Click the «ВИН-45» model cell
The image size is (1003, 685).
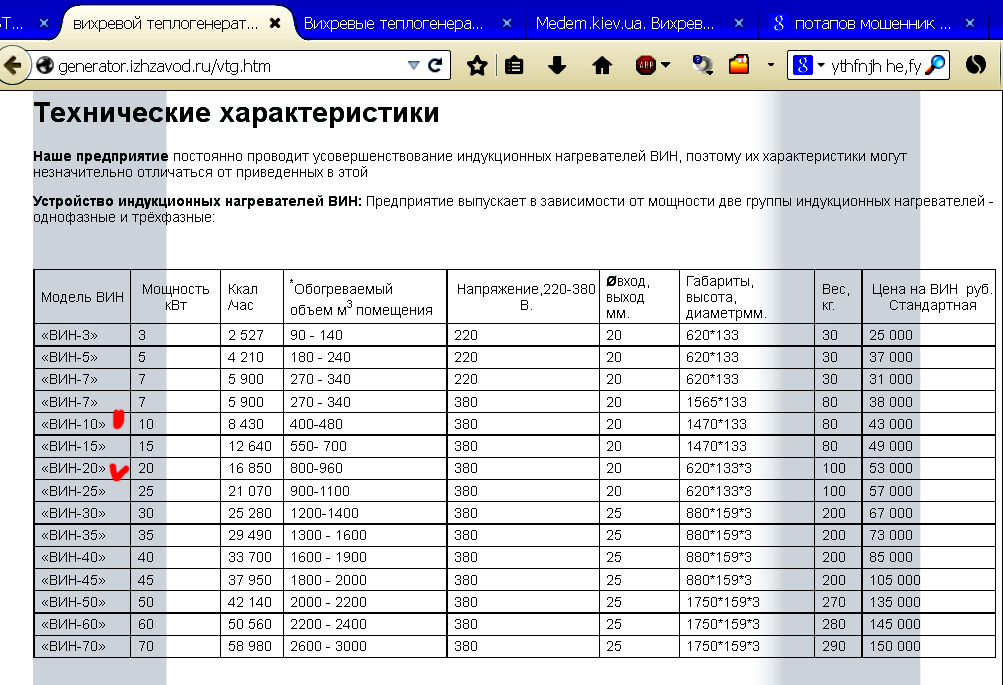tap(82, 580)
